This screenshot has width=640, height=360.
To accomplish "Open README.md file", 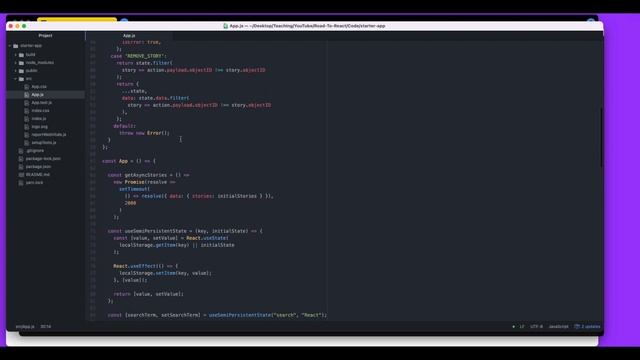I will tap(38, 174).
